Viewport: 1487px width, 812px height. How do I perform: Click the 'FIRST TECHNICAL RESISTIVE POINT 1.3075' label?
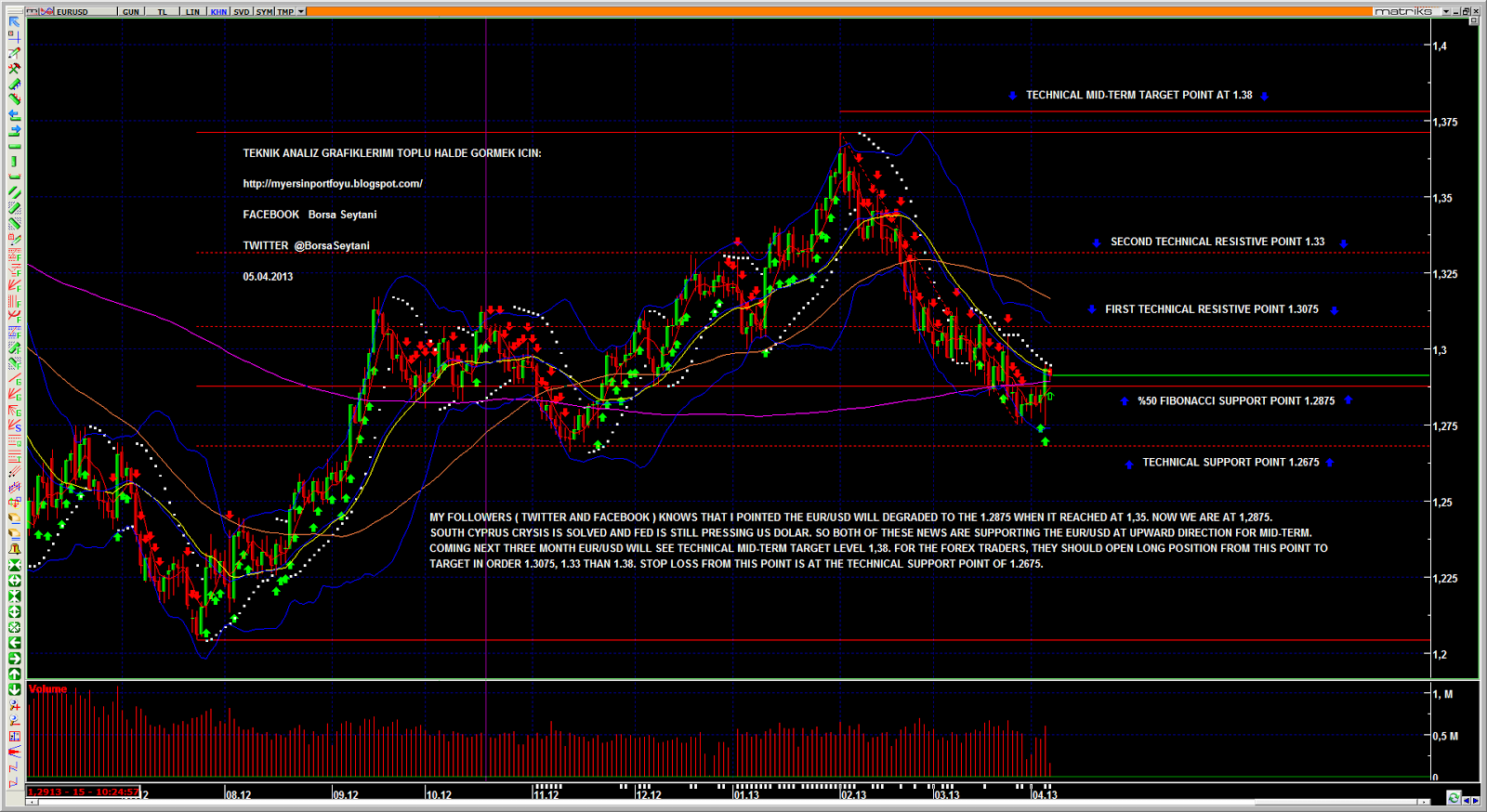(1212, 309)
